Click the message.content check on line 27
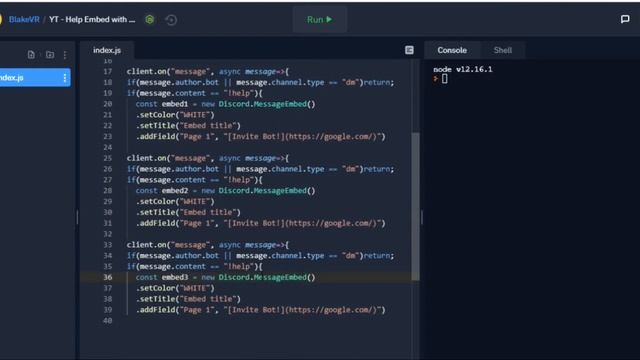This screenshot has height=360, width=640. click(x=195, y=180)
